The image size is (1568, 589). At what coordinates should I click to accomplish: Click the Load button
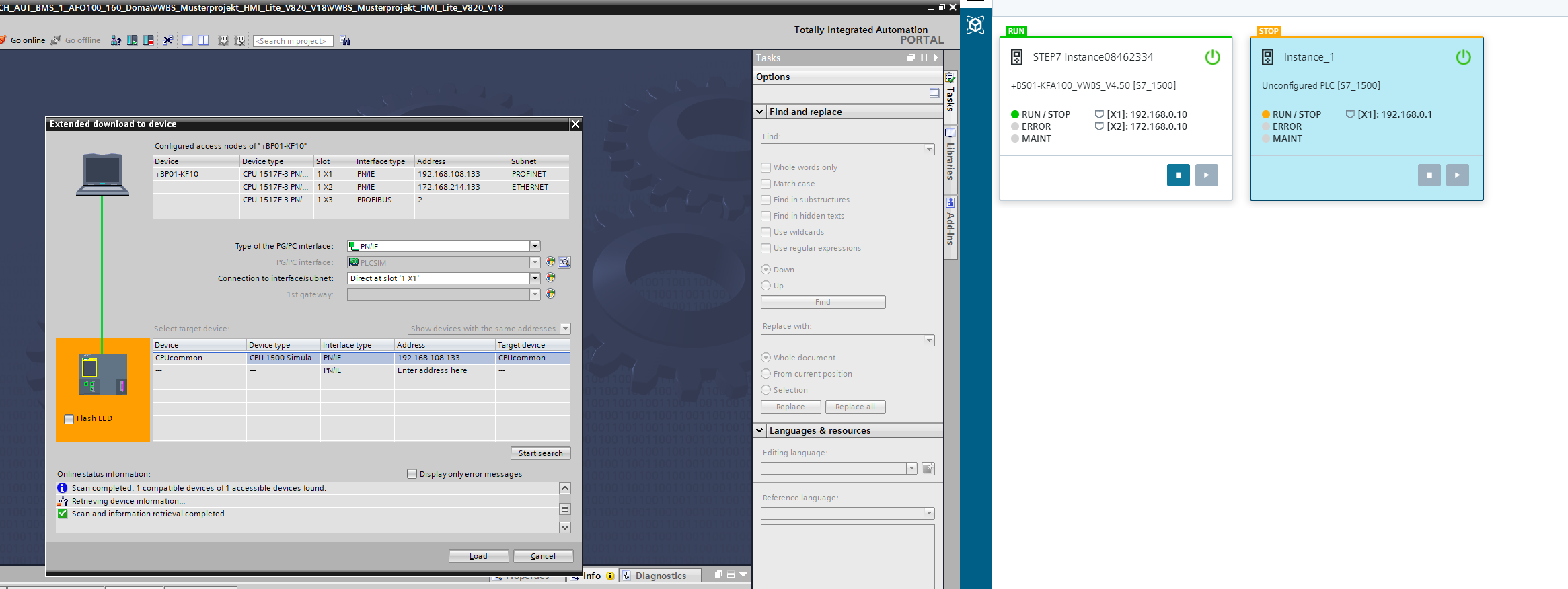[x=478, y=556]
